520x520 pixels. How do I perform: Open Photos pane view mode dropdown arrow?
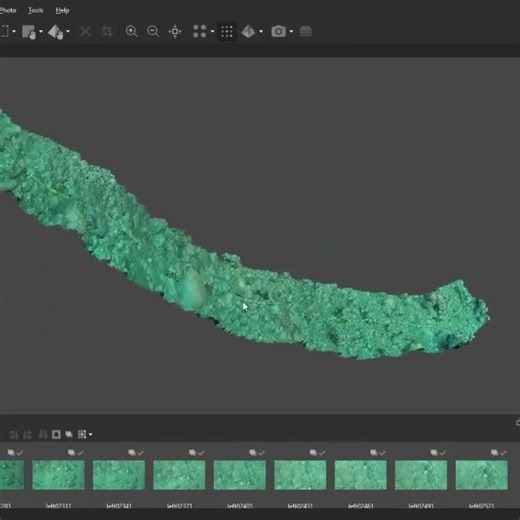click(x=91, y=435)
